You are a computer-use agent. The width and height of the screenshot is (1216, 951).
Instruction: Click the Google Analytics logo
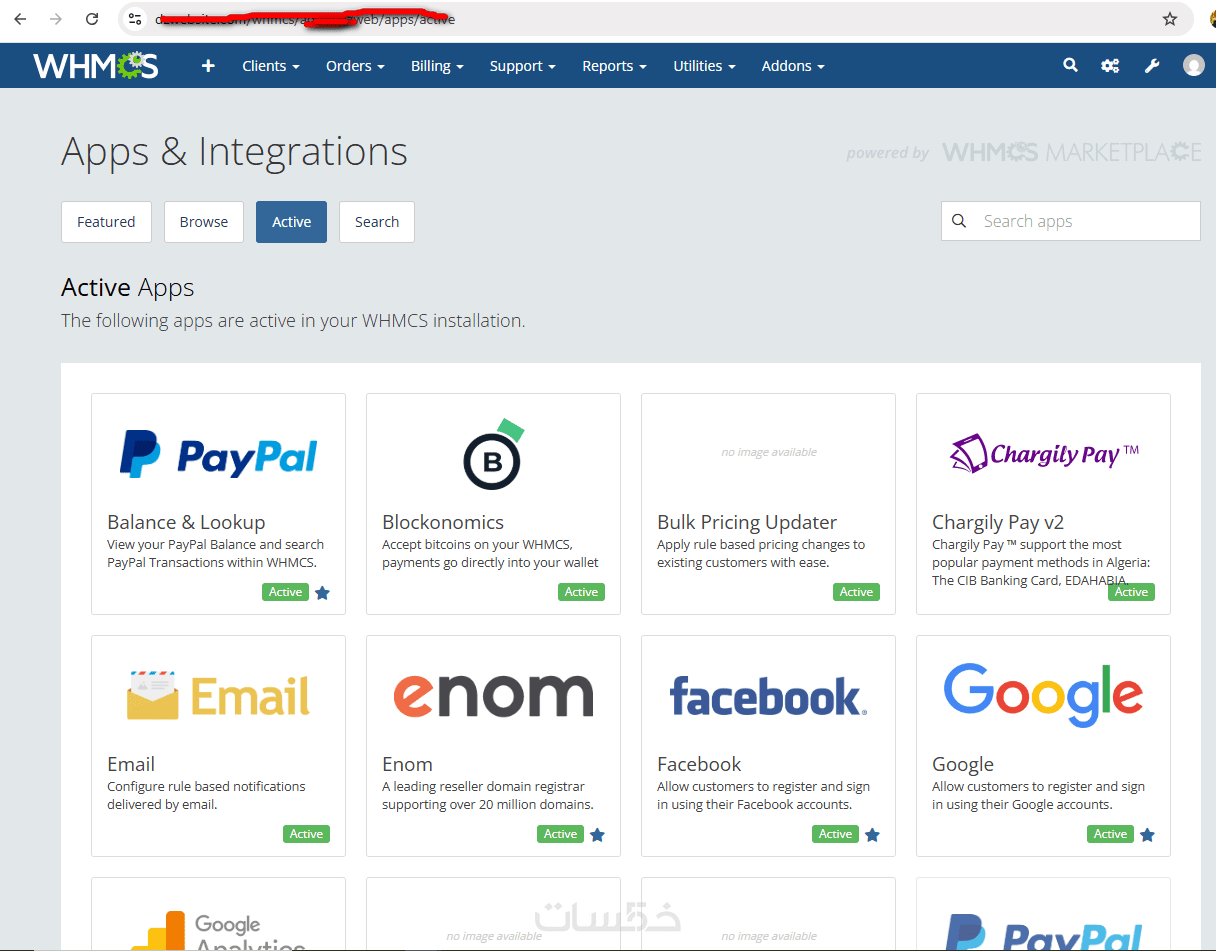pos(218,930)
